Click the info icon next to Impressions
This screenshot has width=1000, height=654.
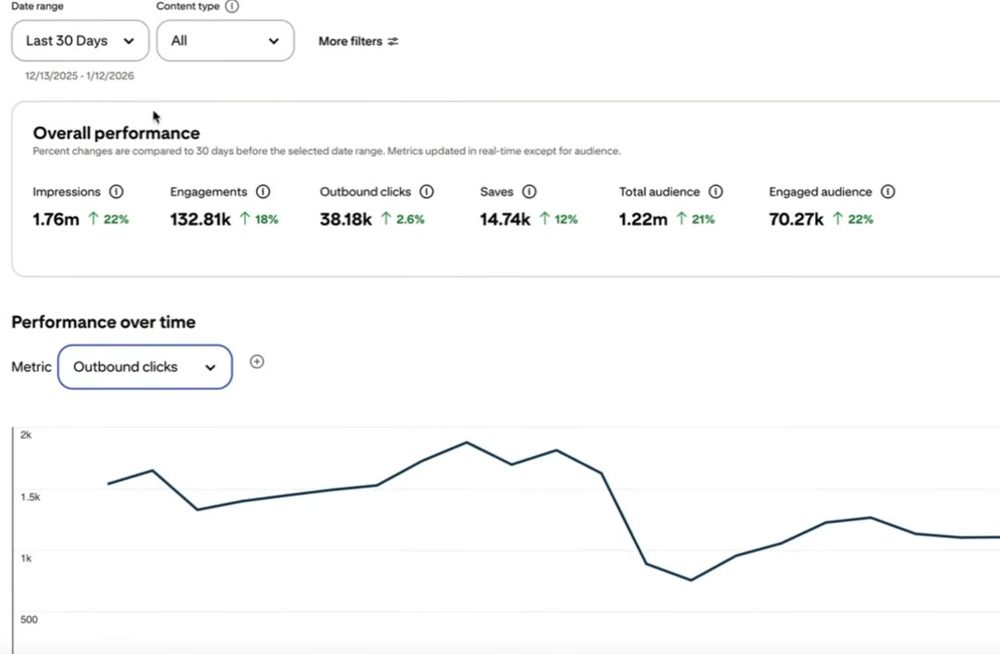click(x=116, y=191)
